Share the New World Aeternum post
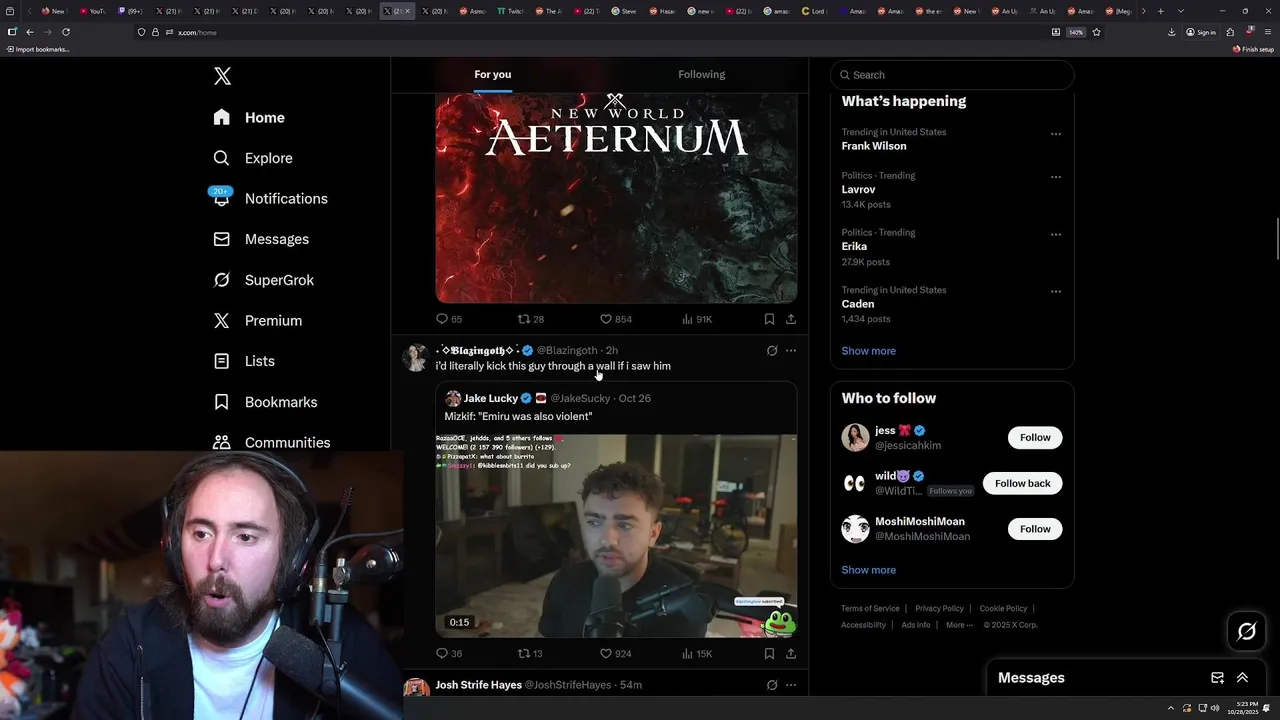This screenshot has width=1280, height=720. point(791,319)
